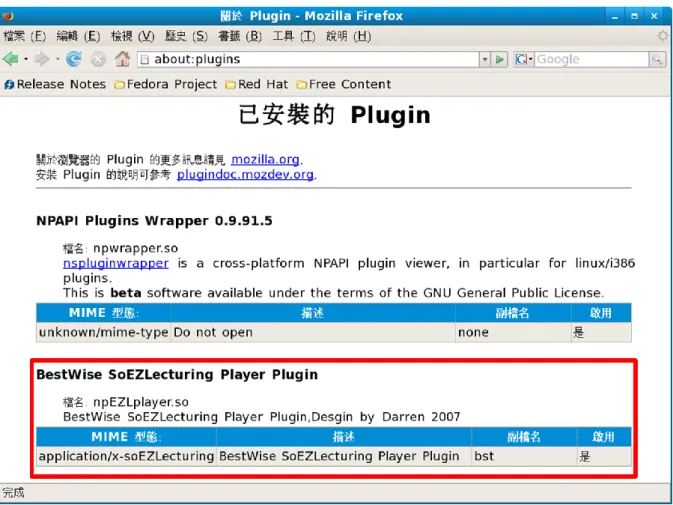Maximize the Firefox window
This screenshot has height=505, width=673.
coord(634,16)
